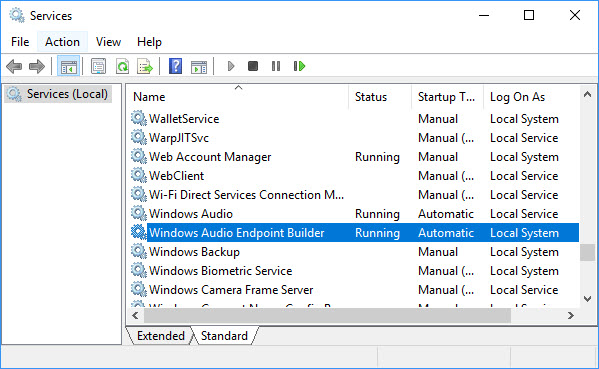Click gear icon next to Wi-Fi Direct Services
Screen dimensions: 599x369
click(139, 194)
